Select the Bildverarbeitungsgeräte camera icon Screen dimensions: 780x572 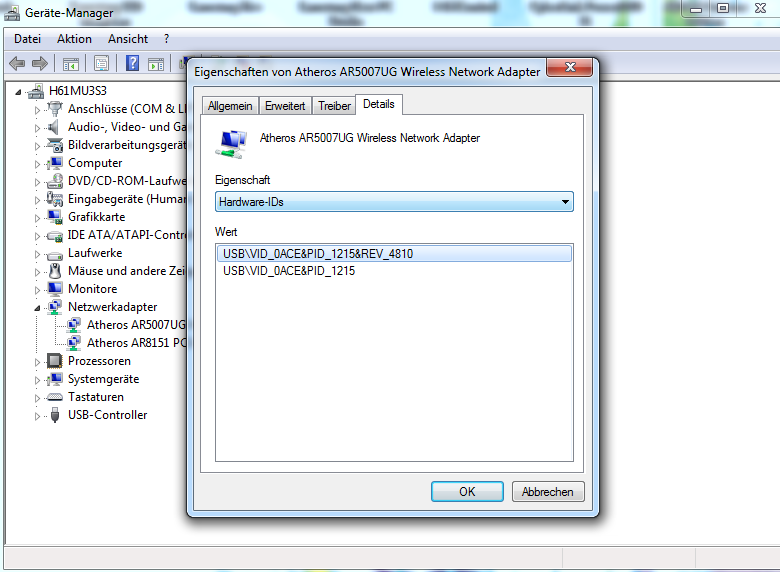point(54,145)
